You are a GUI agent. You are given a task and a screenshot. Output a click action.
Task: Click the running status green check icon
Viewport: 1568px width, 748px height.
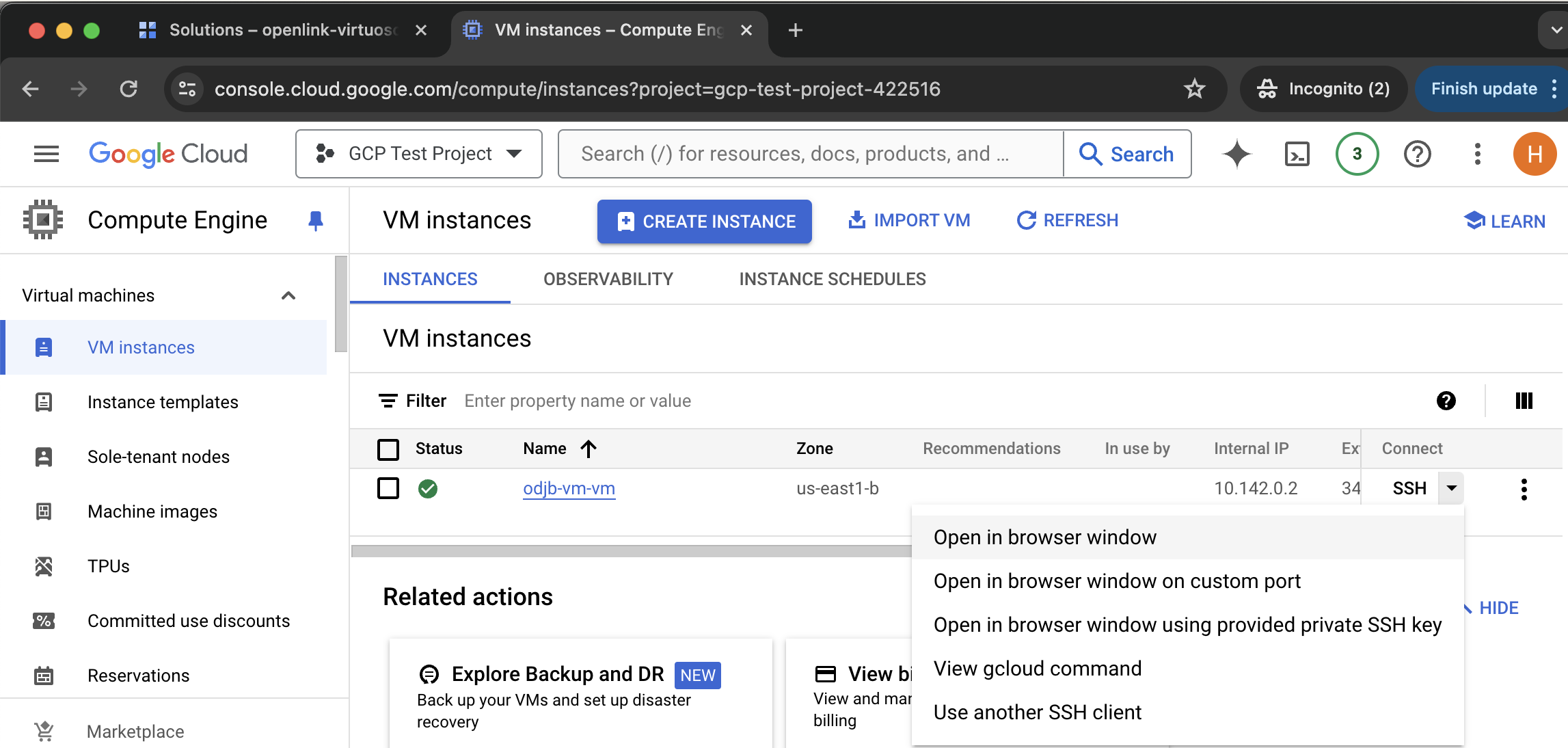[428, 489]
